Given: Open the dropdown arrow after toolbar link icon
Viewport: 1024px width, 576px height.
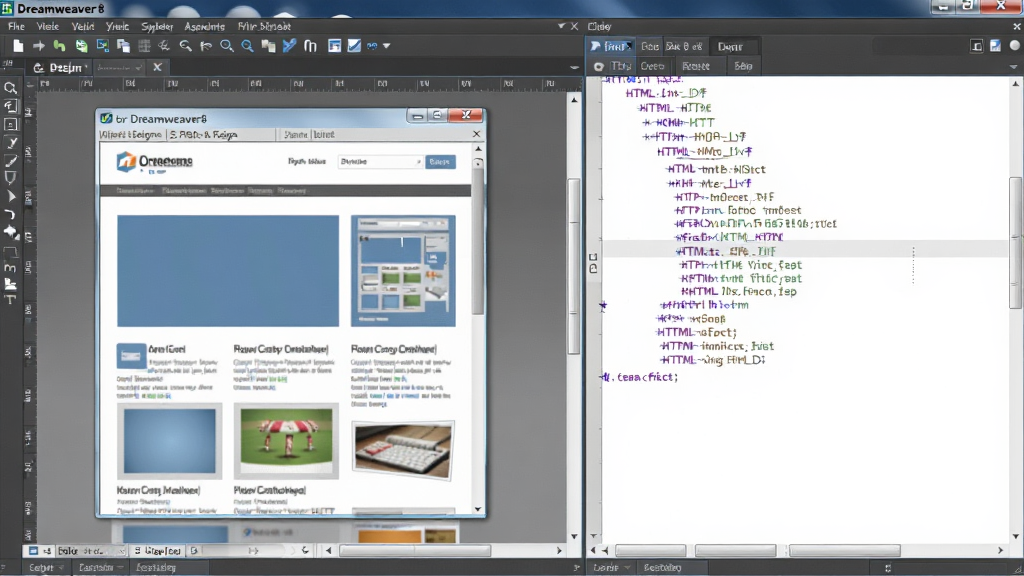Looking at the screenshot, I should click(387, 46).
